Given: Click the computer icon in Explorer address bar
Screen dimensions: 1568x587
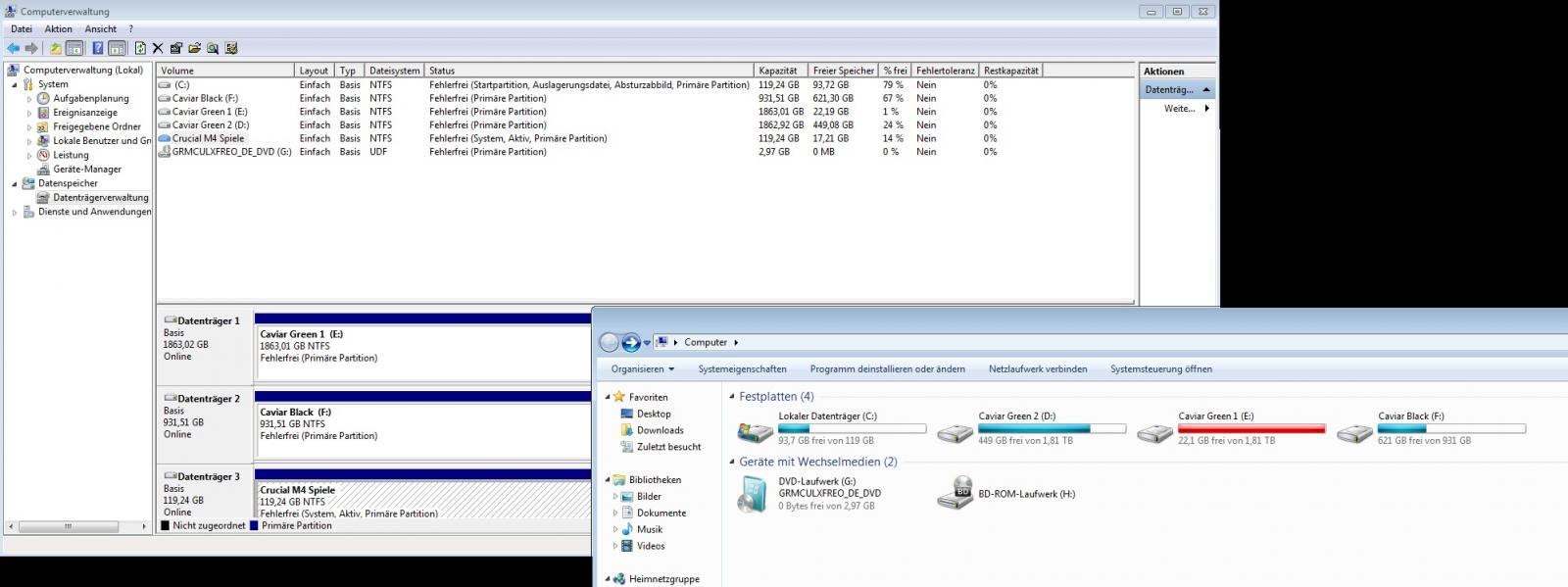Looking at the screenshot, I should [x=662, y=342].
